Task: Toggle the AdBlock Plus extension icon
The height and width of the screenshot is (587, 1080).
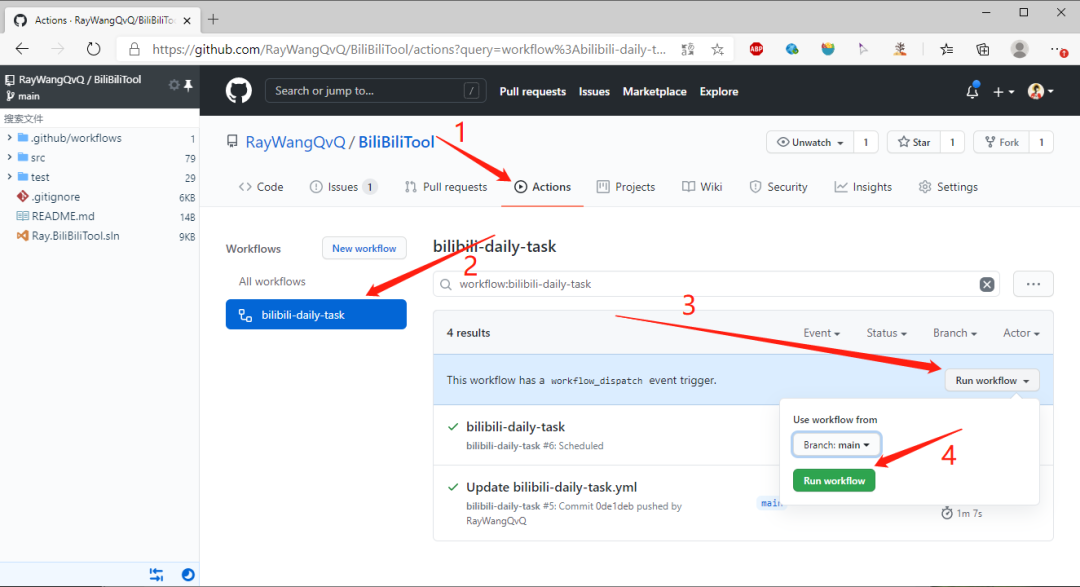Action: pyautogui.click(x=756, y=49)
